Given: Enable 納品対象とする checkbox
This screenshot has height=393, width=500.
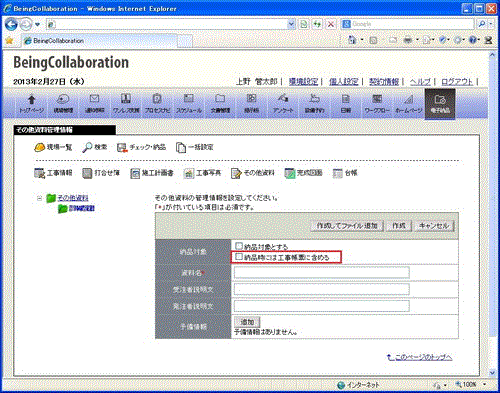Looking at the screenshot, I should (x=239, y=246).
